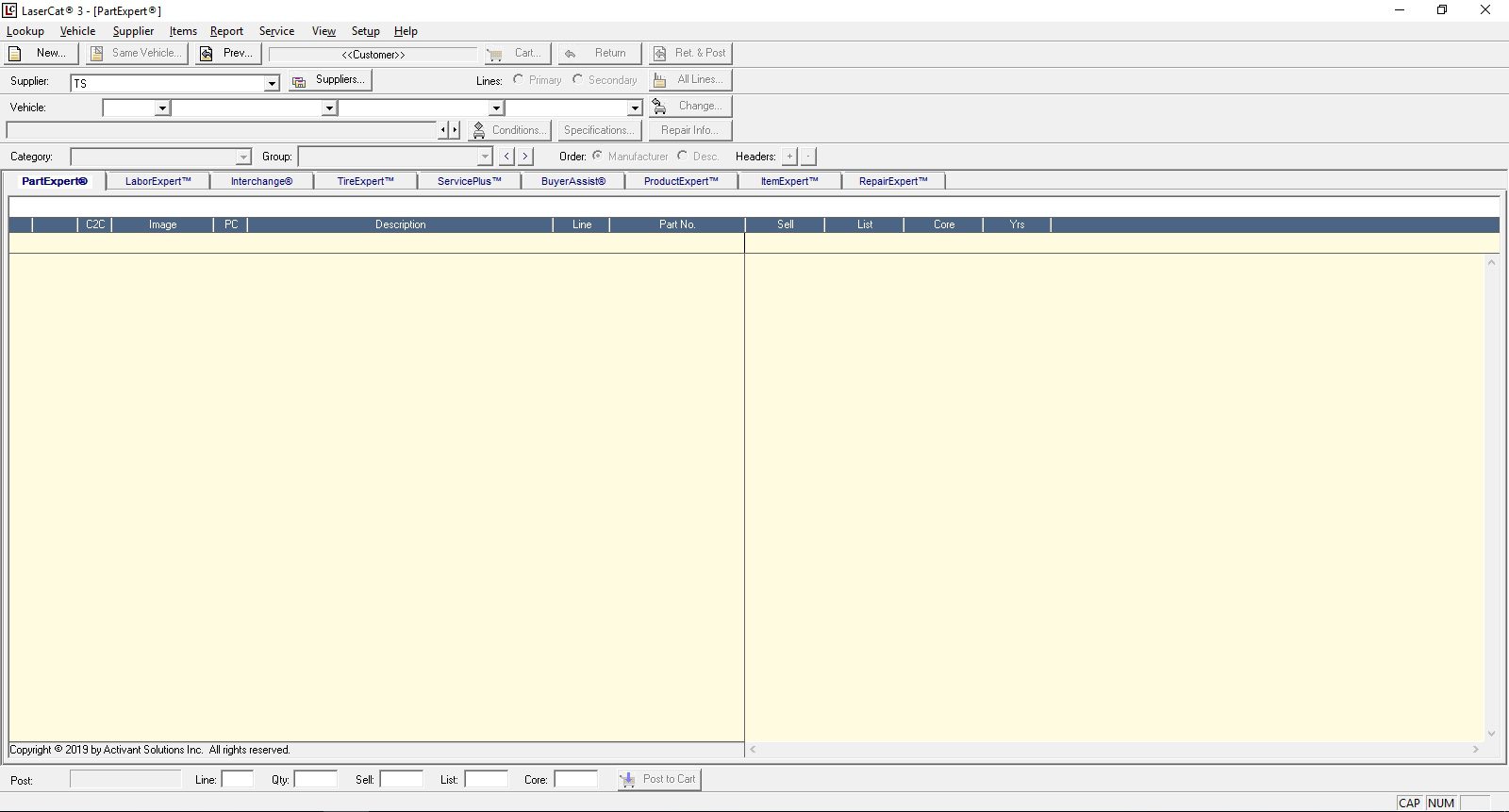Expand headers with the plus button
The image size is (1509, 812).
click(x=789, y=157)
